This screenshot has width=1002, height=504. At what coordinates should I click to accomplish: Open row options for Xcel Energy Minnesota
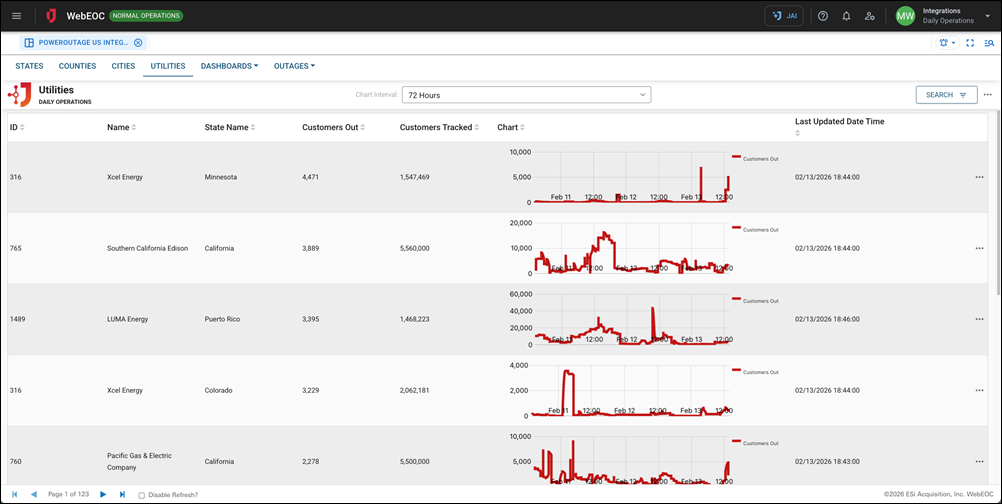979,177
